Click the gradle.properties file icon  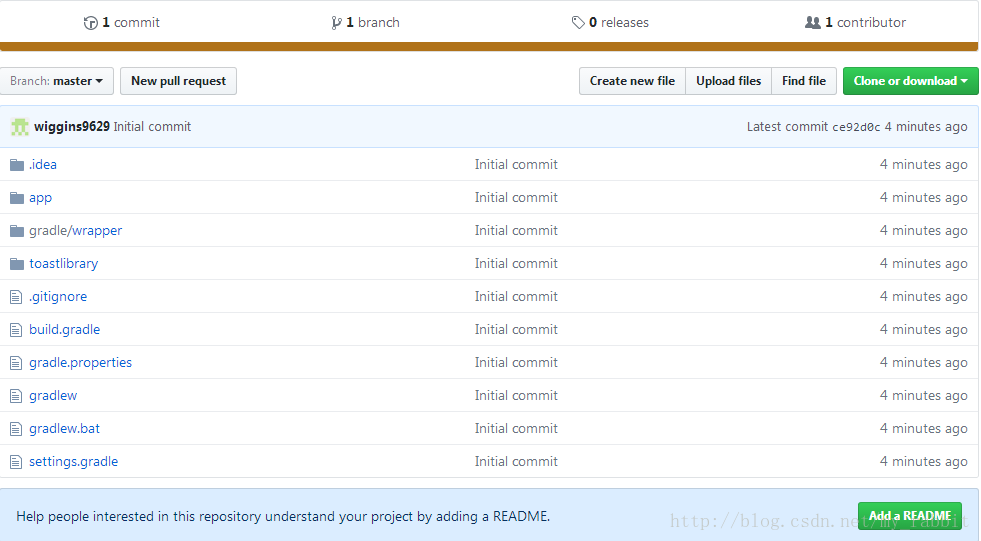pos(16,363)
